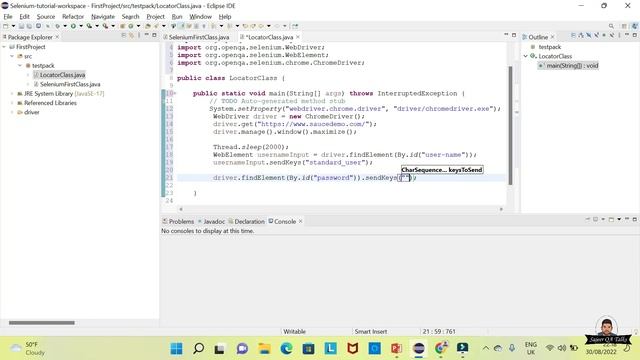The image size is (640, 360).
Task: Open the Window menu
Action: 200,17
